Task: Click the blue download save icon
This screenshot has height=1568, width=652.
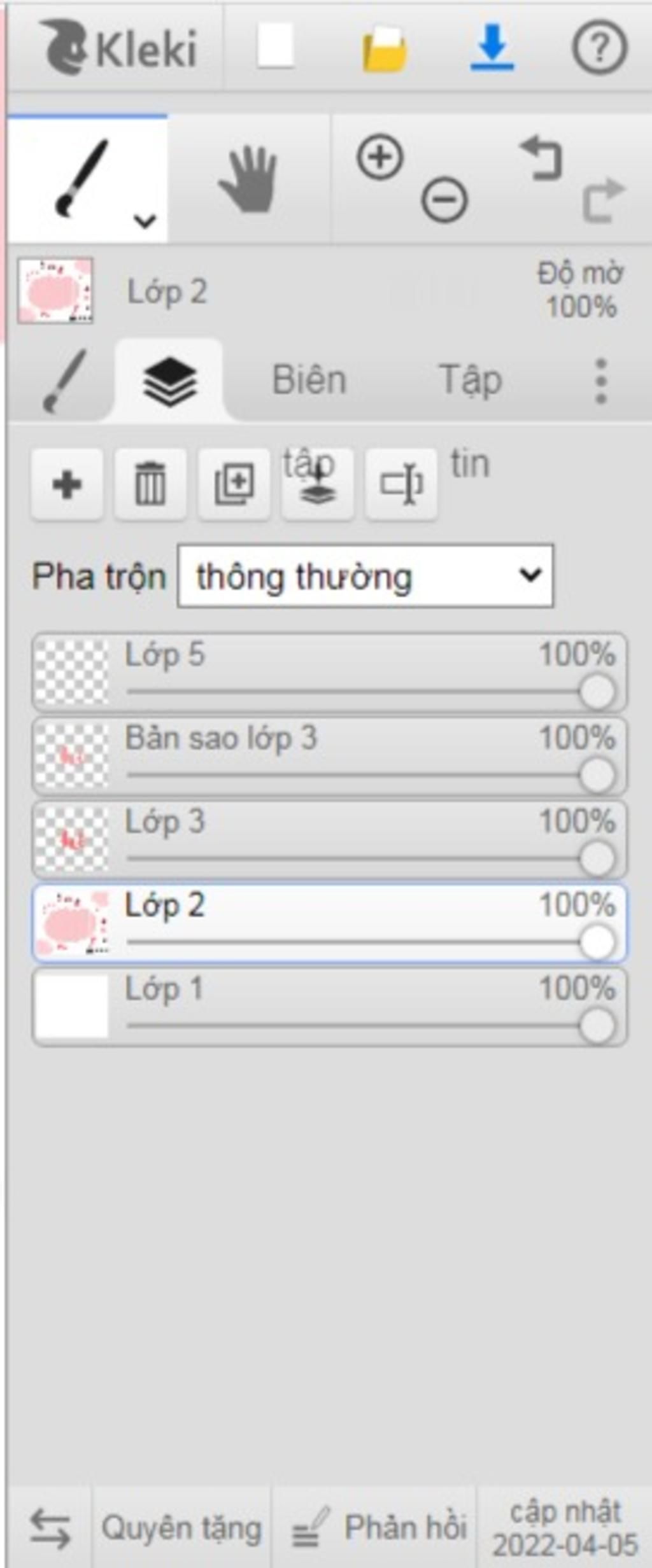Action: [x=492, y=47]
